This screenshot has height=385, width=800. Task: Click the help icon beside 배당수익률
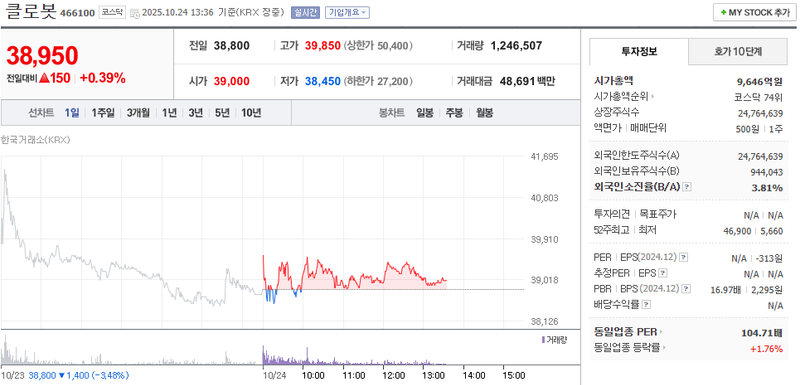point(646,305)
